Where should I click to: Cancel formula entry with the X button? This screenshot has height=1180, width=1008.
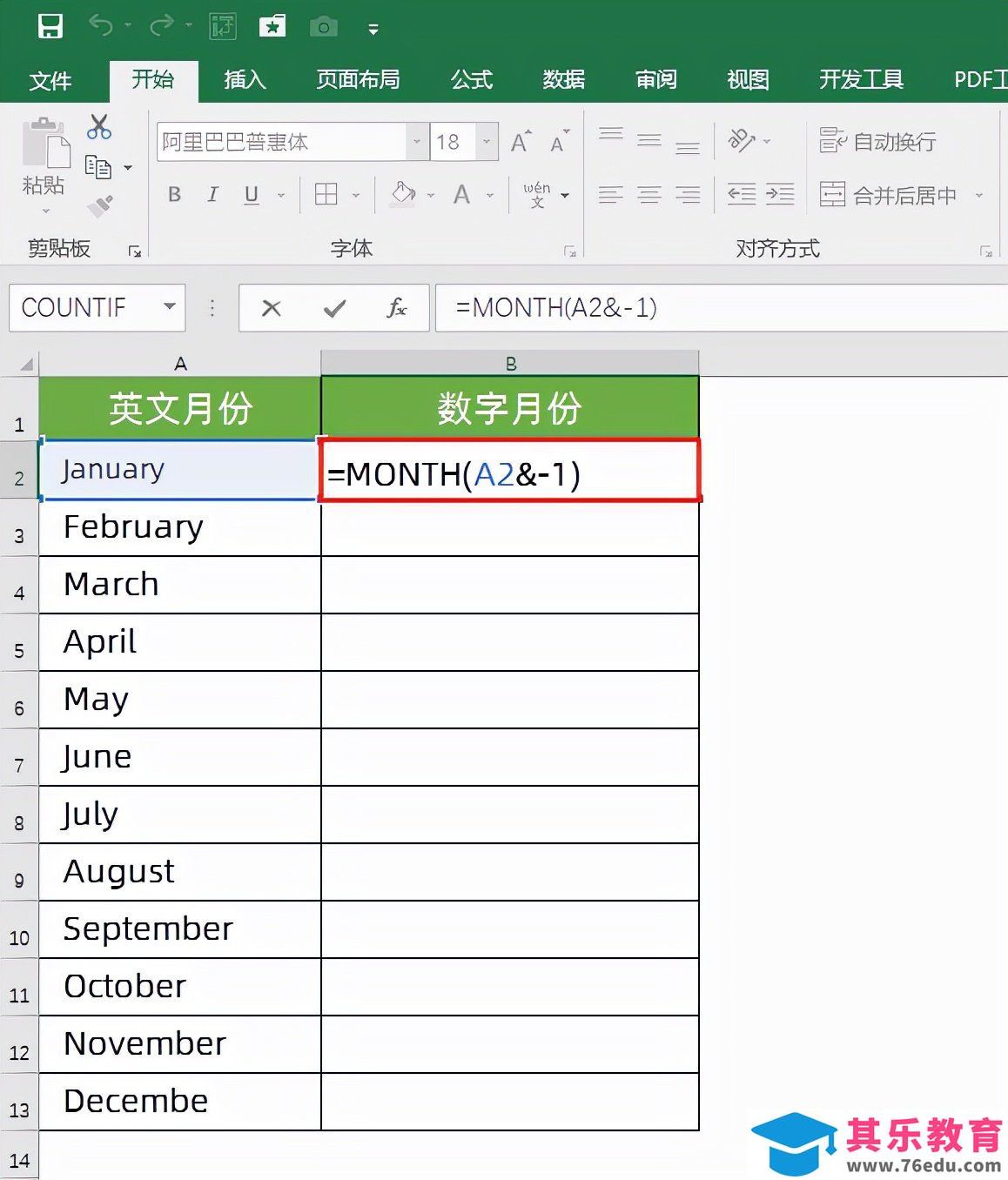coord(272,308)
